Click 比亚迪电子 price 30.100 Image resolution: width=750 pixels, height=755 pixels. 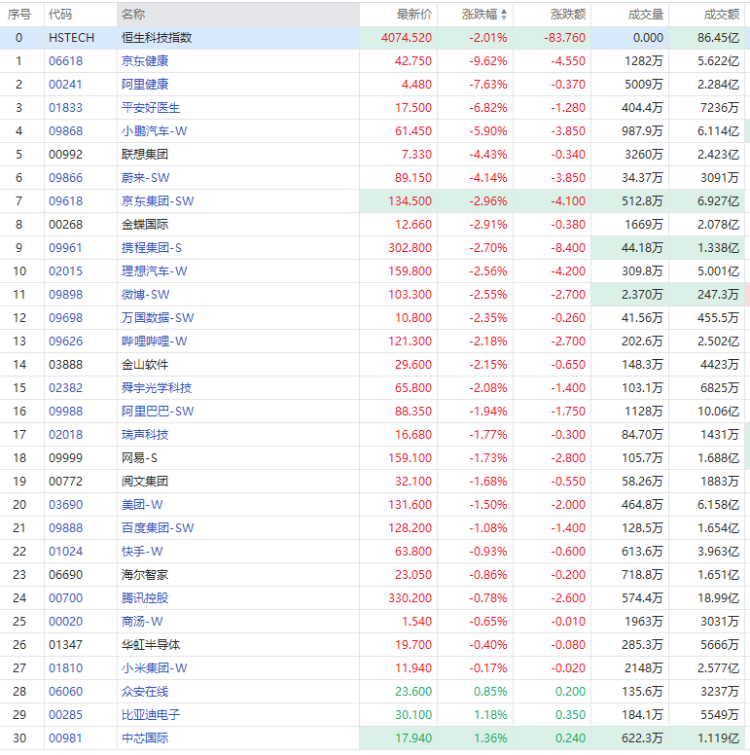click(x=414, y=715)
